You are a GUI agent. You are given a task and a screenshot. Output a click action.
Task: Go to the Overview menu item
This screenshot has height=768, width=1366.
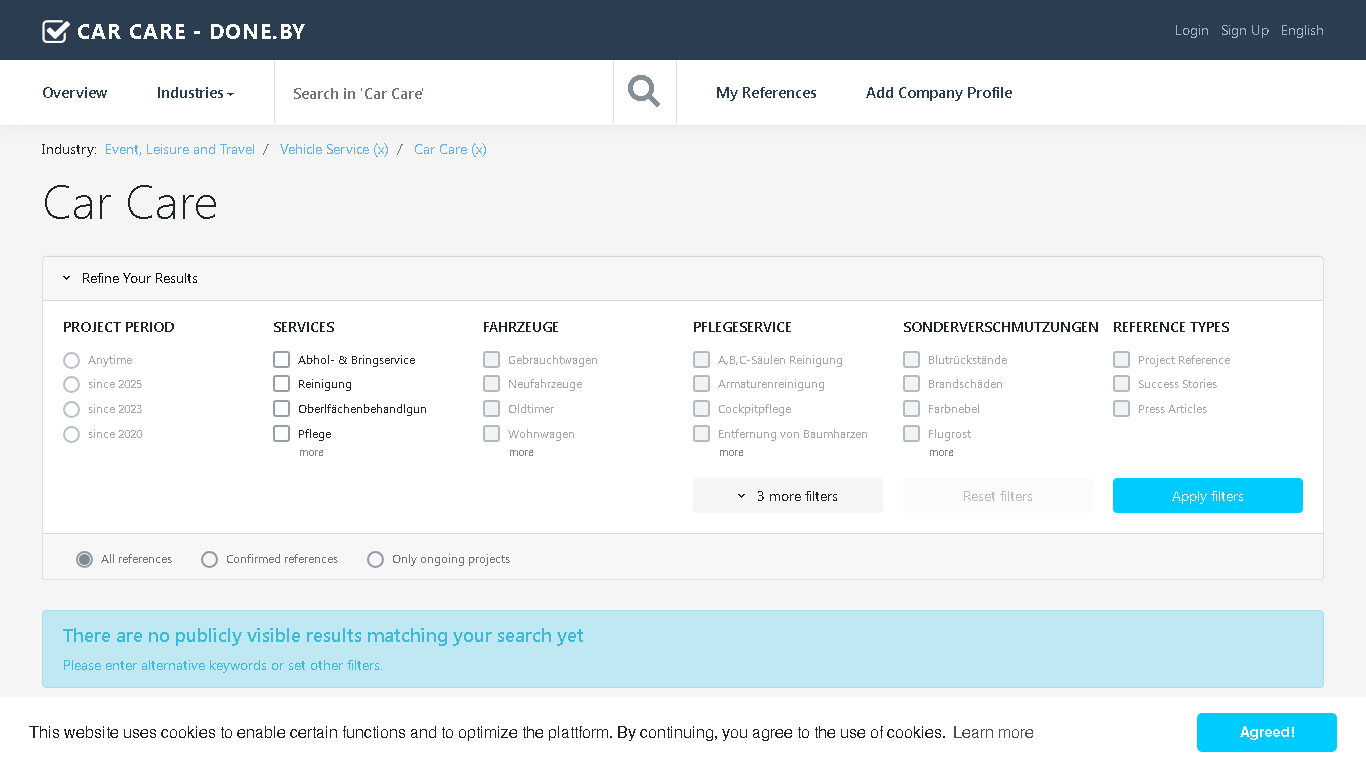click(74, 93)
